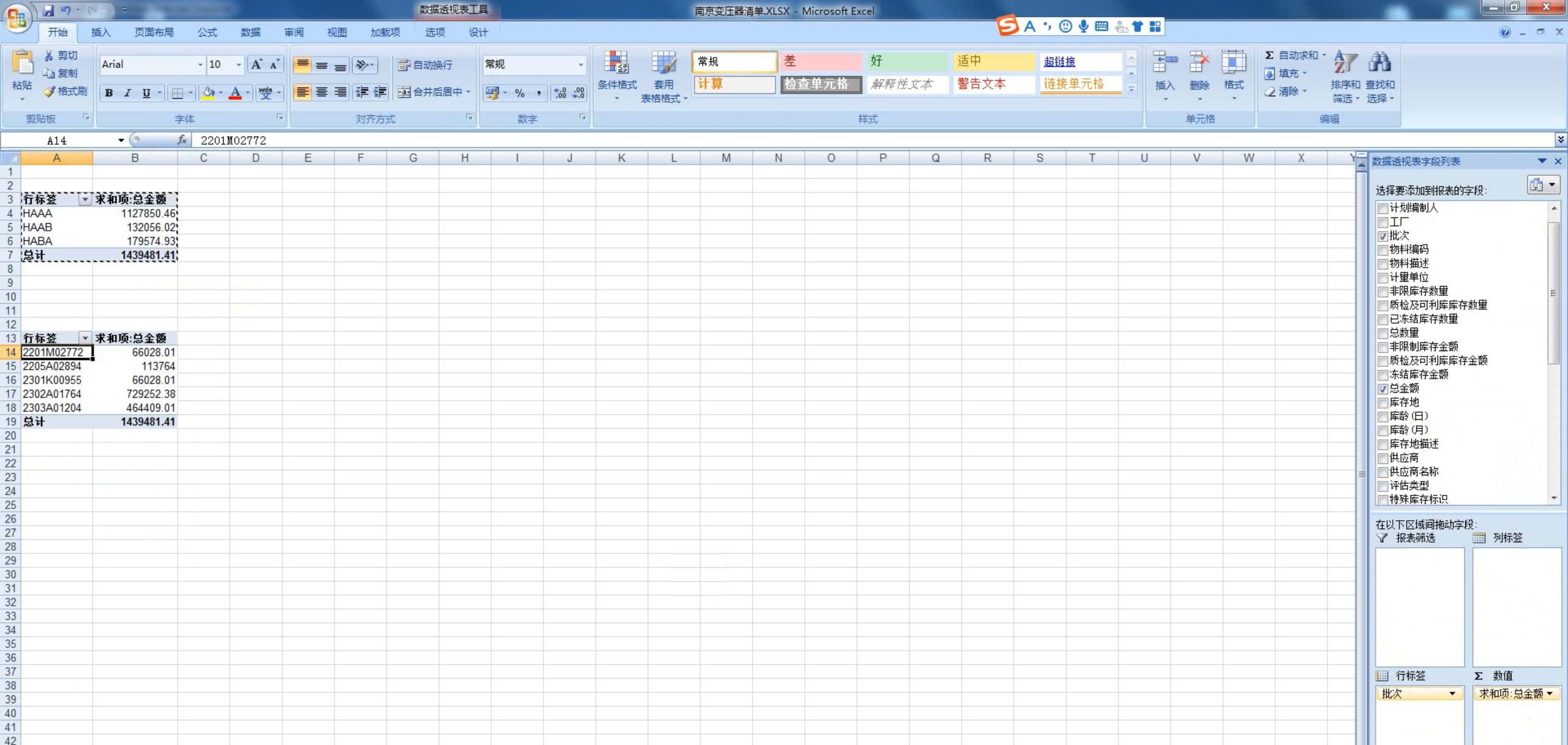Uncheck the 批次 field checkbox
The width and height of the screenshot is (1568, 745).
coord(1382,236)
